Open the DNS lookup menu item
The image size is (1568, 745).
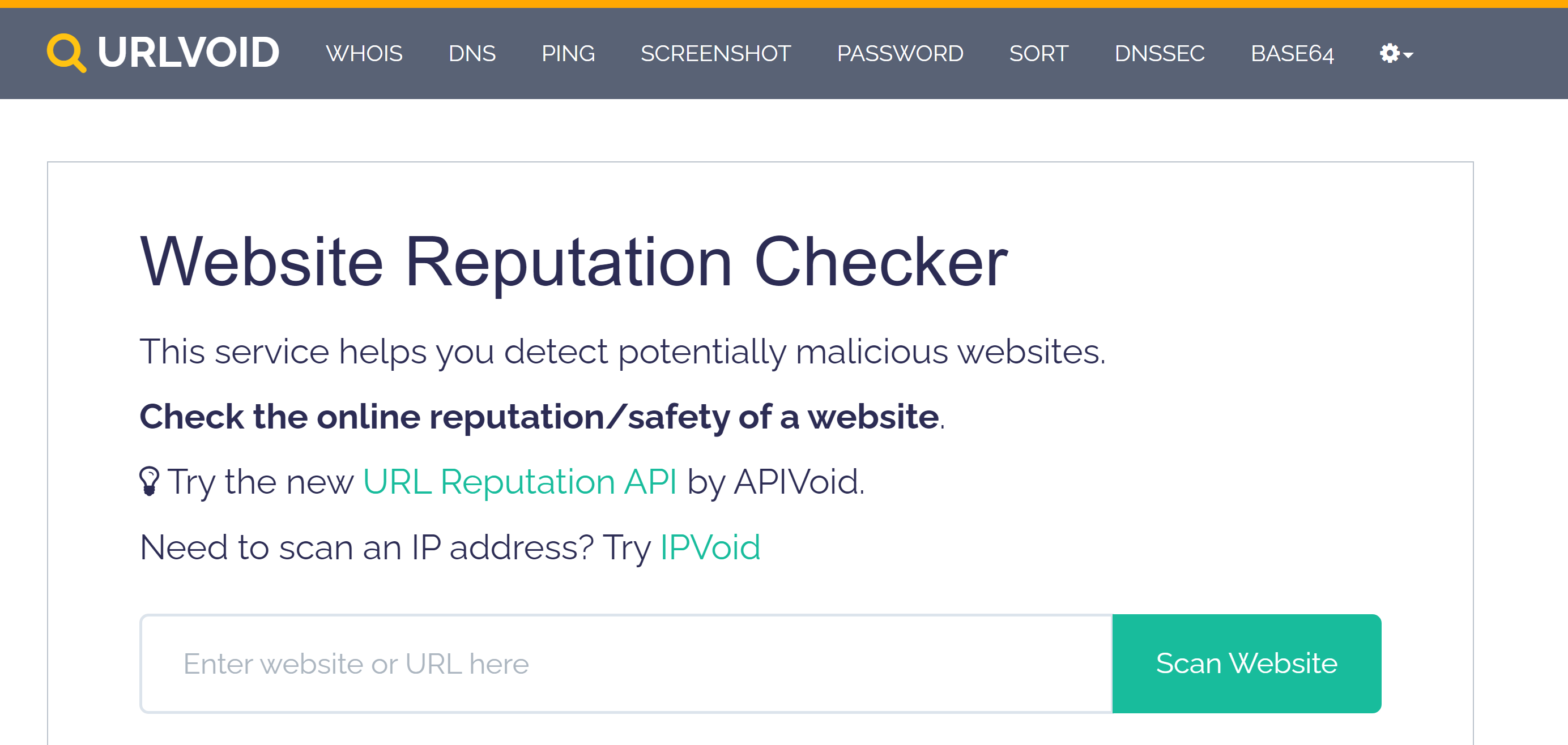coord(472,54)
